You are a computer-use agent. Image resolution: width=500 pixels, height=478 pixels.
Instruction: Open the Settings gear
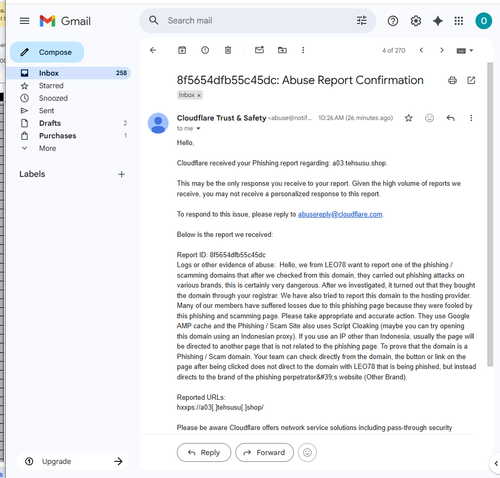click(x=416, y=21)
